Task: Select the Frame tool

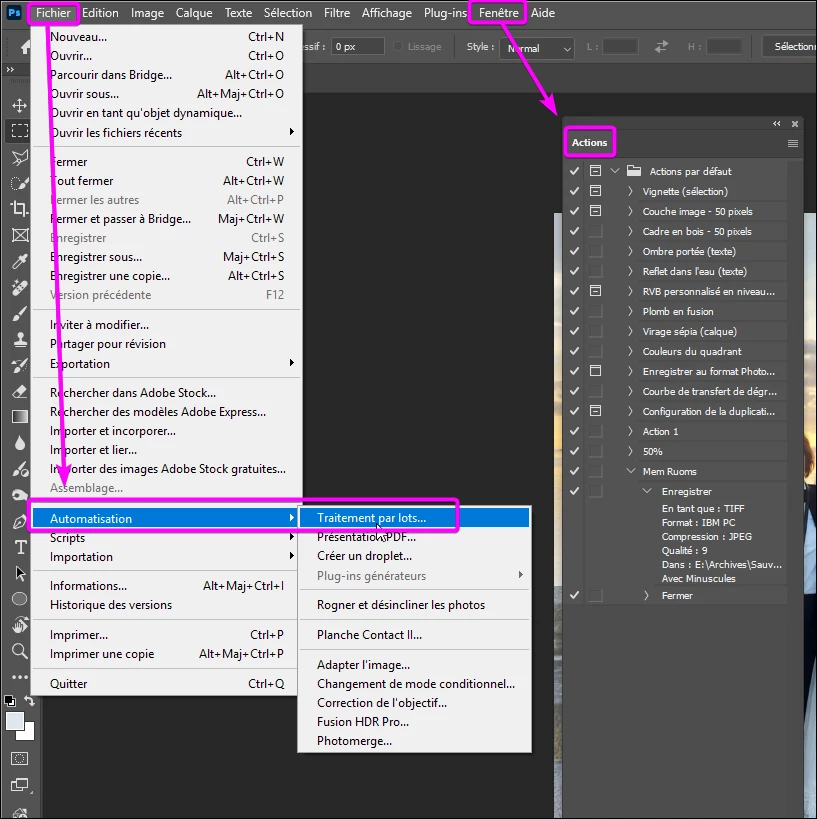Action: pos(19,235)
